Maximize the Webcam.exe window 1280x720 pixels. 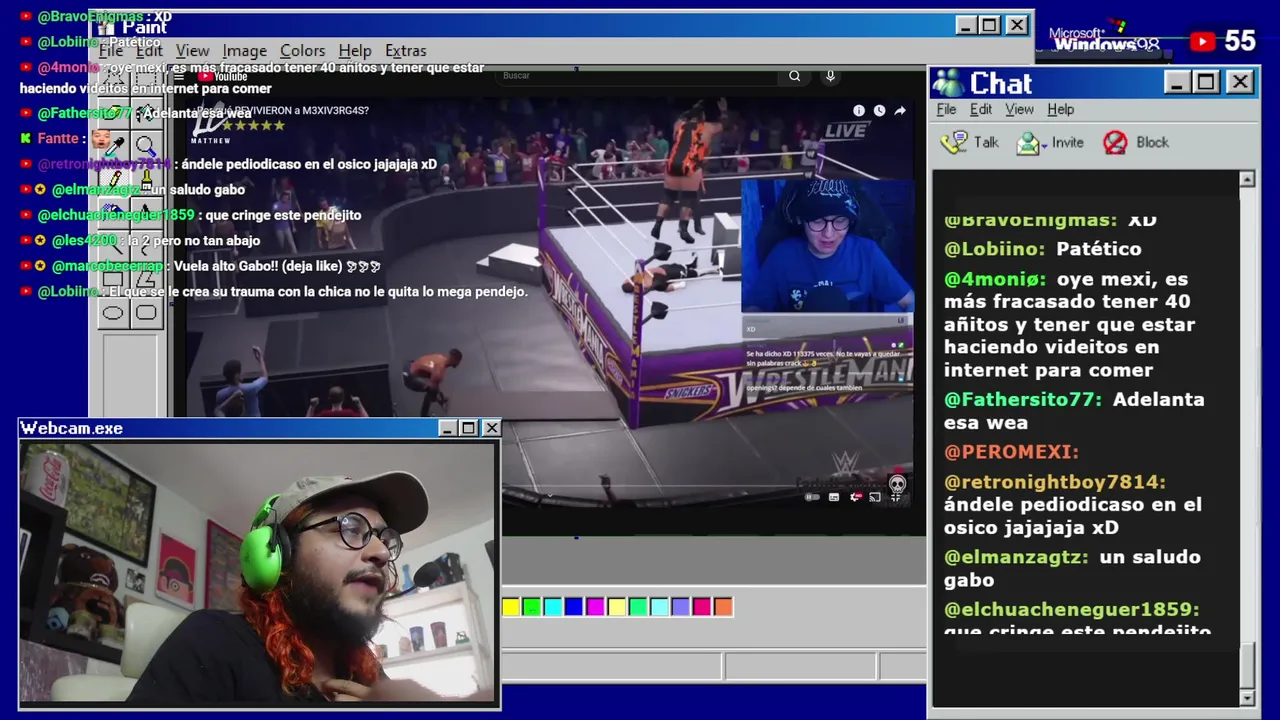point(468,428)
